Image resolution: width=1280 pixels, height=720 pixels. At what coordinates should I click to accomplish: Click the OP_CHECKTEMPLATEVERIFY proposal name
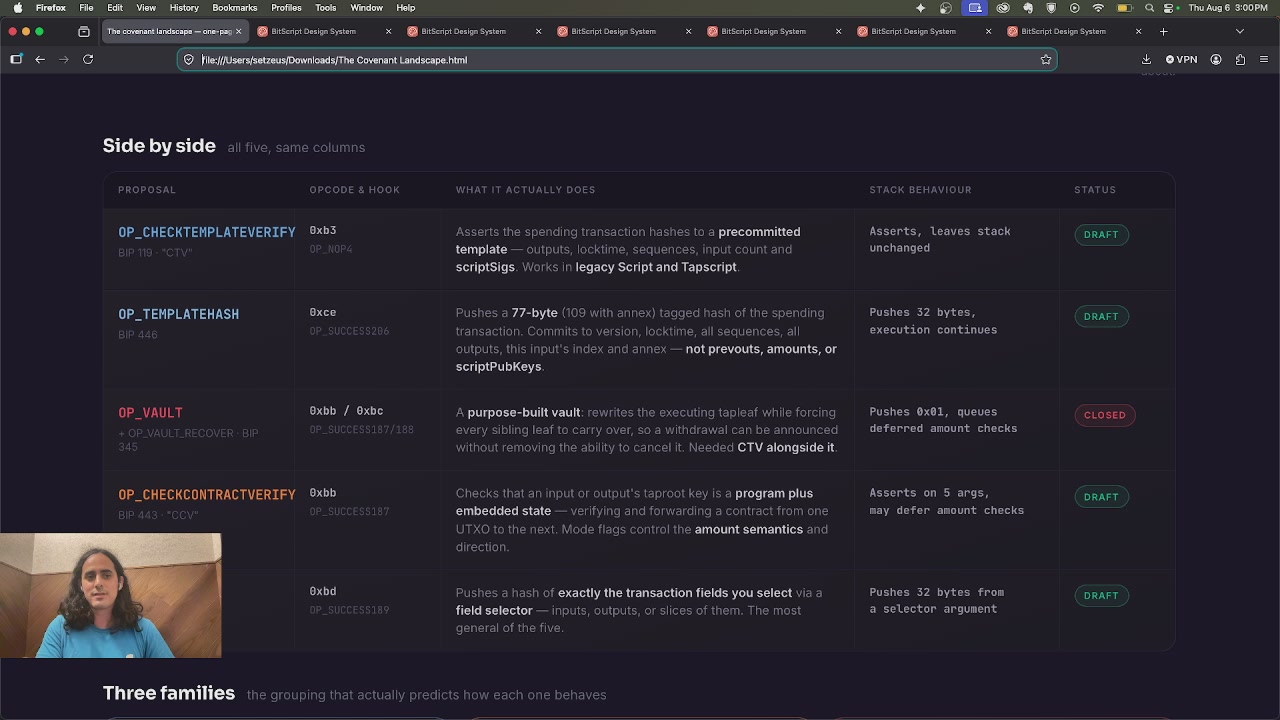pos(207,232)
